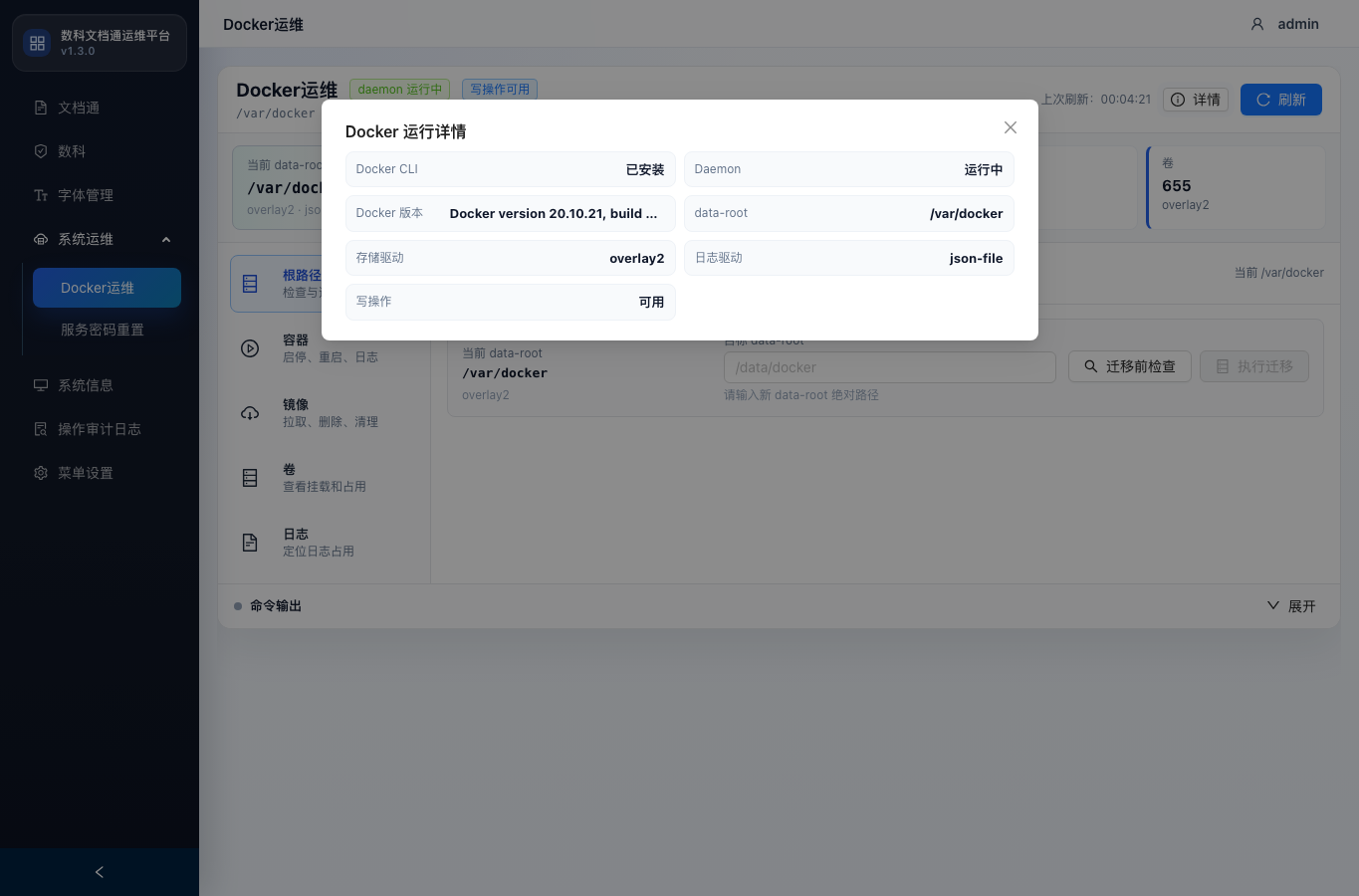Click the platform logo grid icon
Screen dimensions: 1359x896
(37, 43)
